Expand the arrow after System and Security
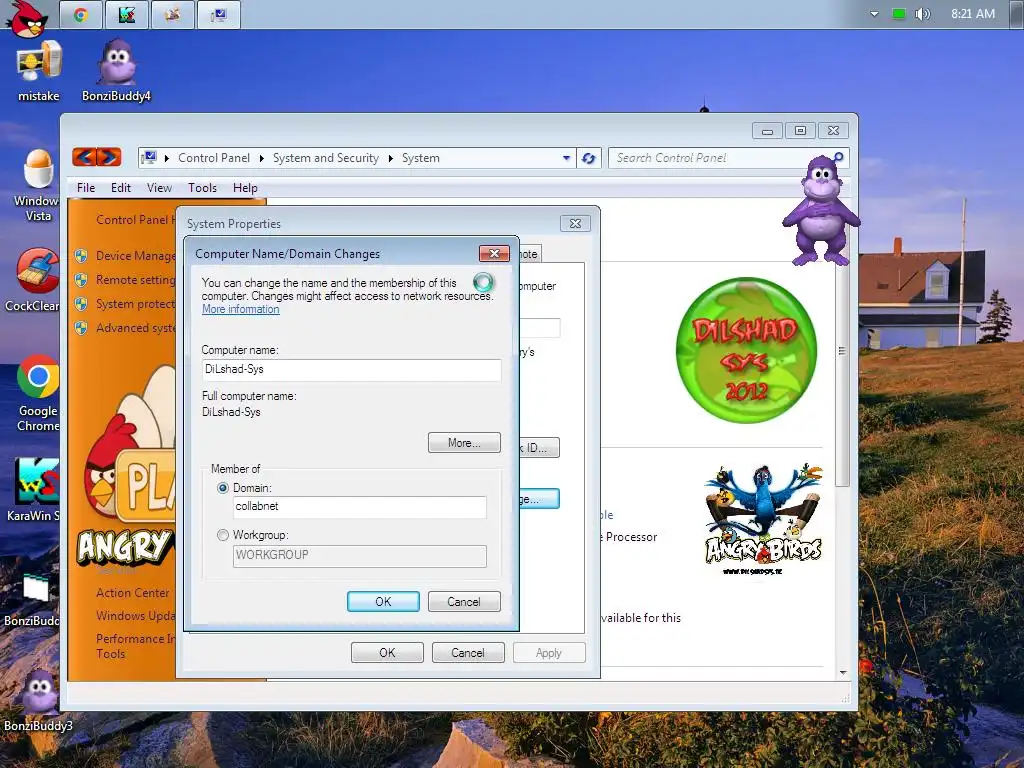This screenshot has width=1024, height=768. pos(391,158)
